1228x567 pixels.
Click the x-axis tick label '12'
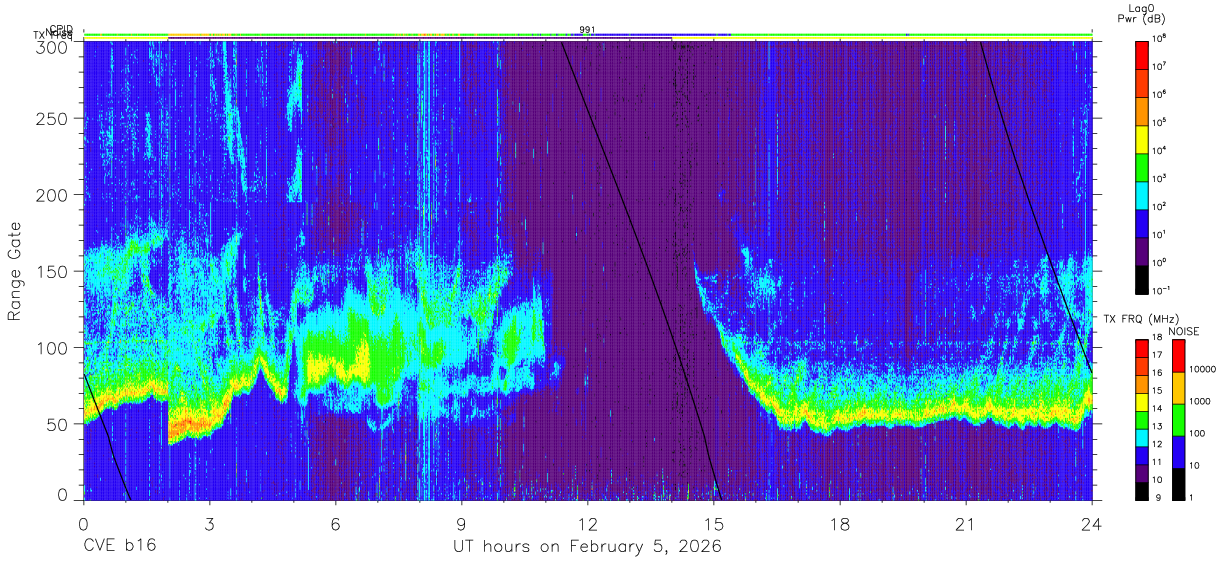[588, 524]
